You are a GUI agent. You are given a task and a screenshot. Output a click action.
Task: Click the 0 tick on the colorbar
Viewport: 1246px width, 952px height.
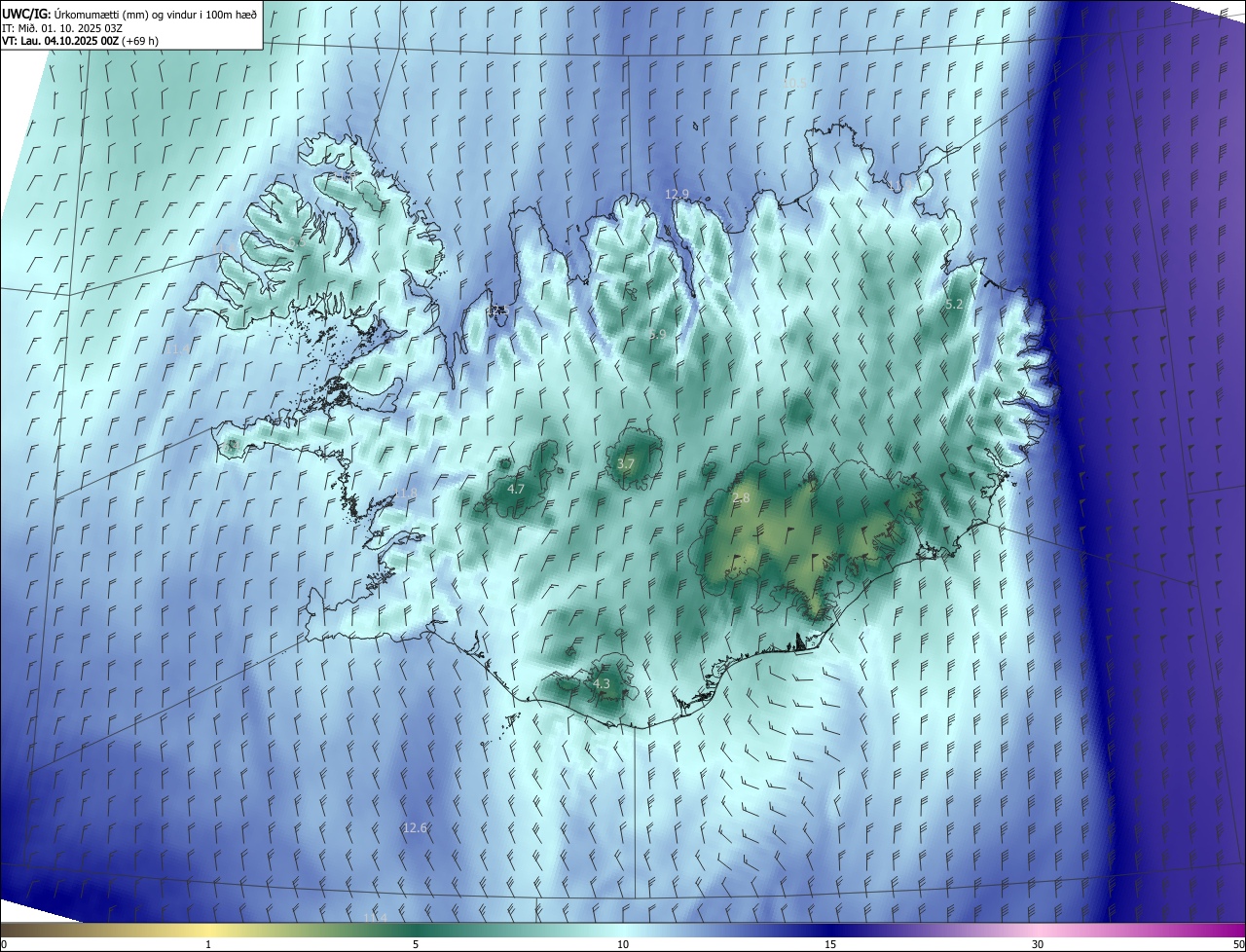click(4, 945)
